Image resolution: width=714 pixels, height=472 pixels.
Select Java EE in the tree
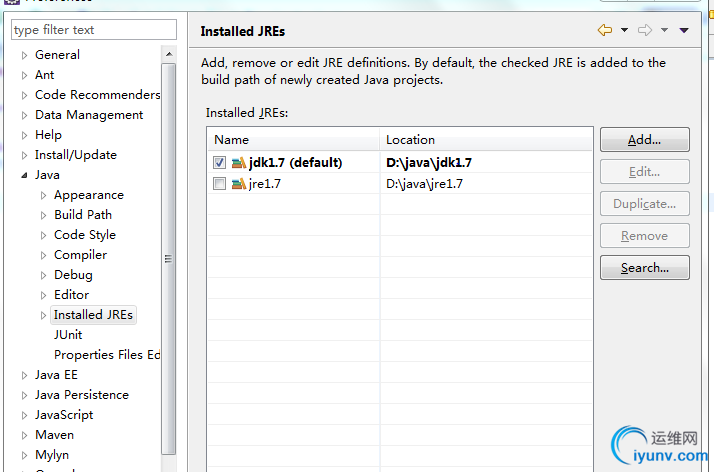(56, 375)
